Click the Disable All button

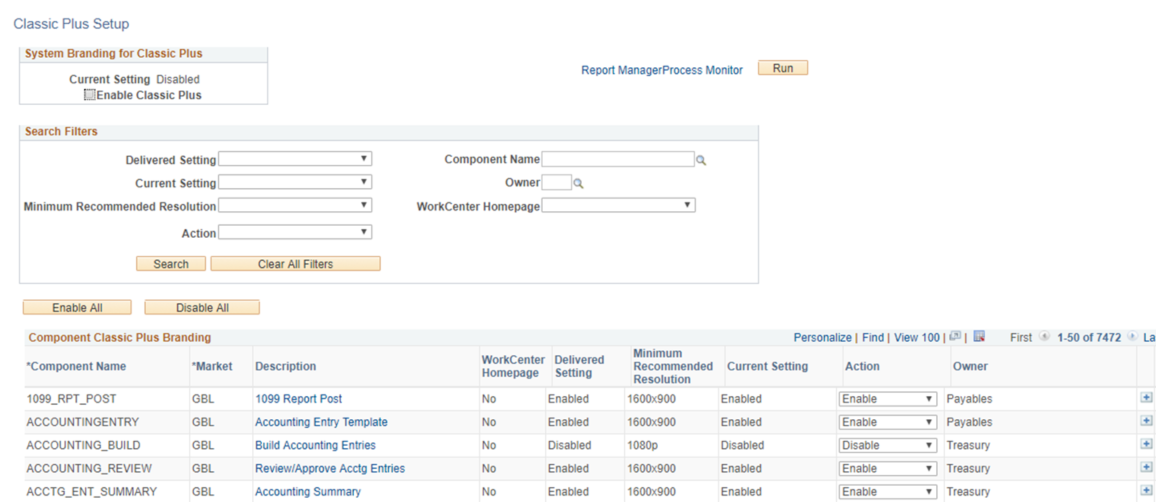202,307
